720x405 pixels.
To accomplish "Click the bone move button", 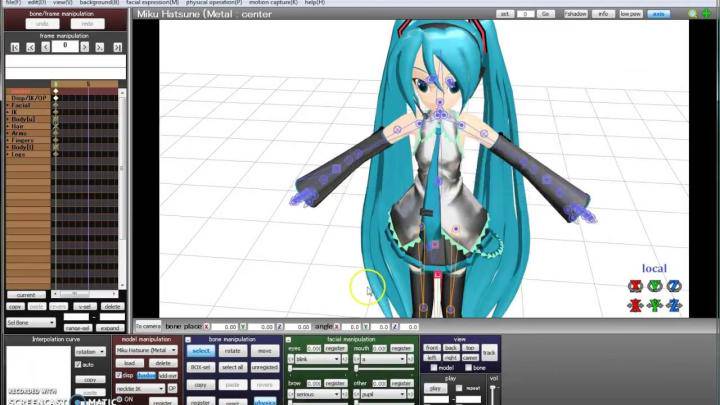I will (x=264, y=351).
